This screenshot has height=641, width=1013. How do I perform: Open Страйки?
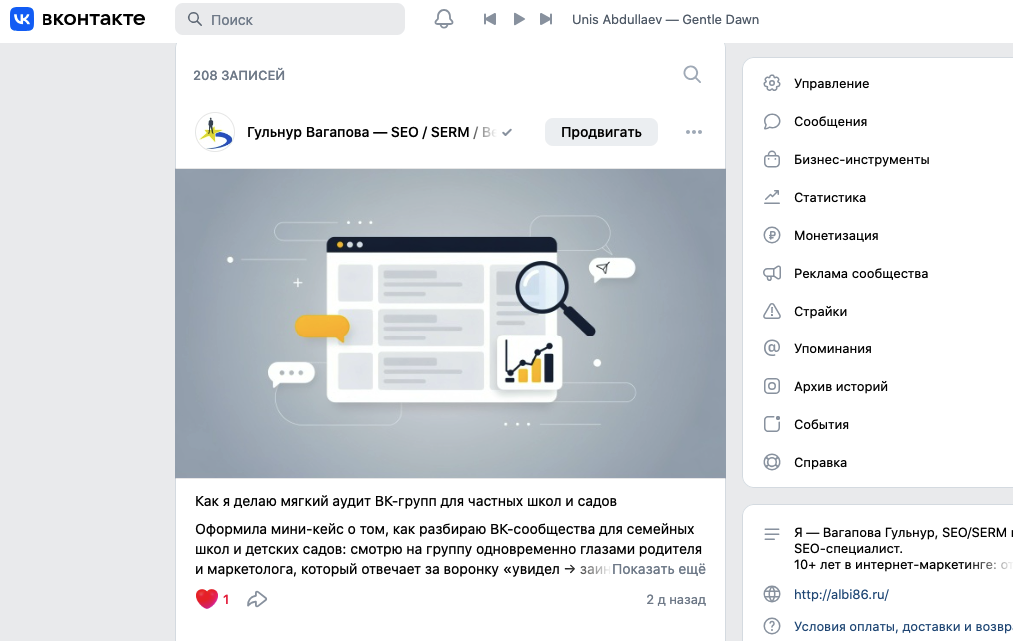tap(820, 311)
